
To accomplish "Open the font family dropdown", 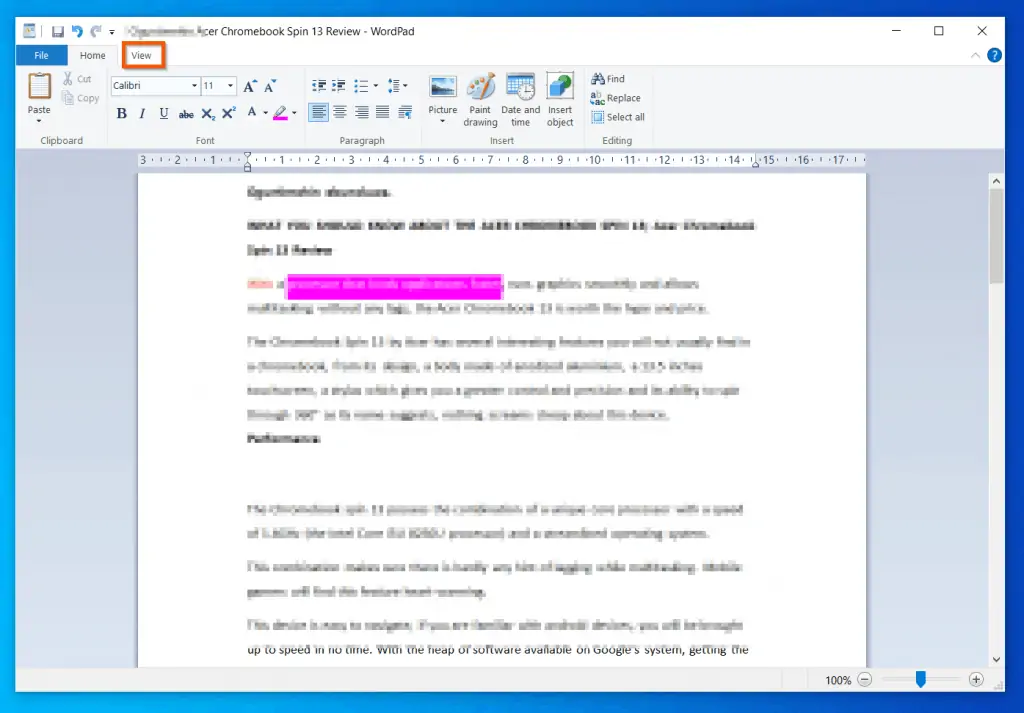I will [x=196, y=85].
